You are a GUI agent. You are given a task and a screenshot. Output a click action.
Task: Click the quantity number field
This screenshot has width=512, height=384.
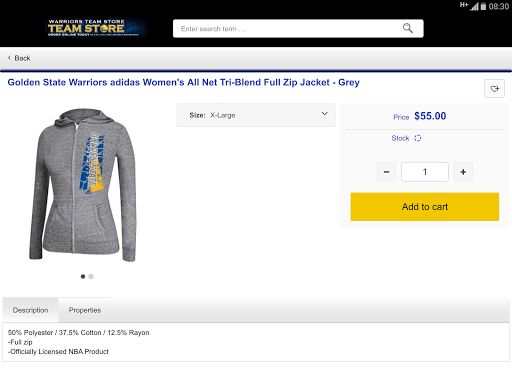425,172
